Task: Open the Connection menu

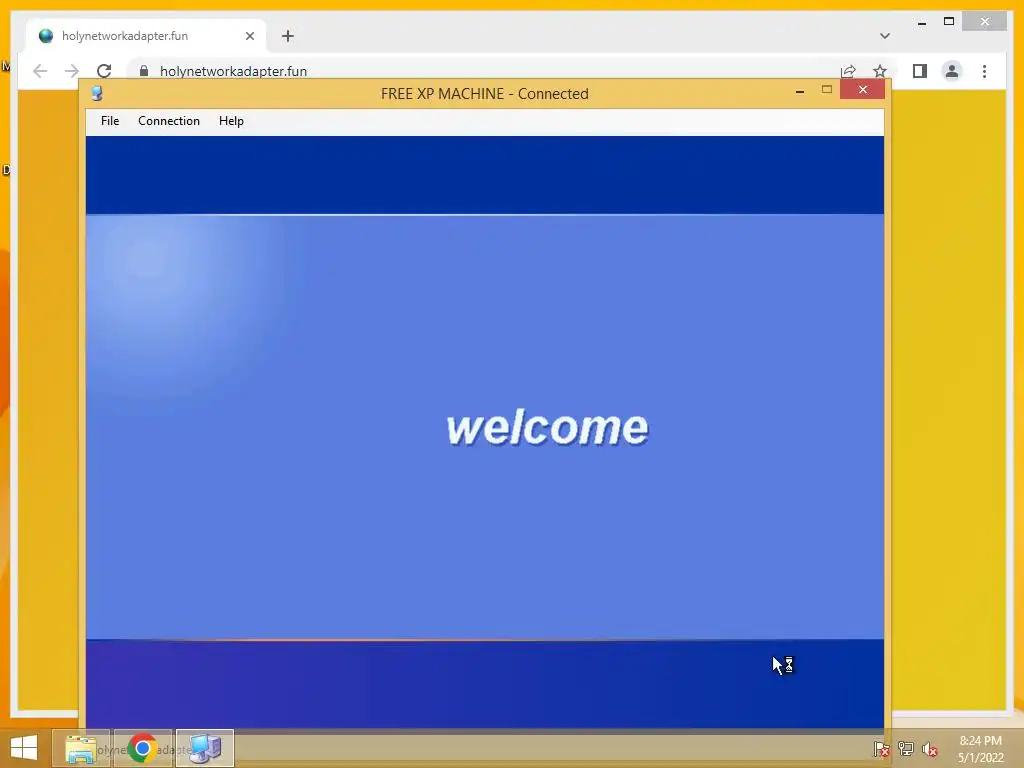Action: pyautogui.click(x=168, y=121)
